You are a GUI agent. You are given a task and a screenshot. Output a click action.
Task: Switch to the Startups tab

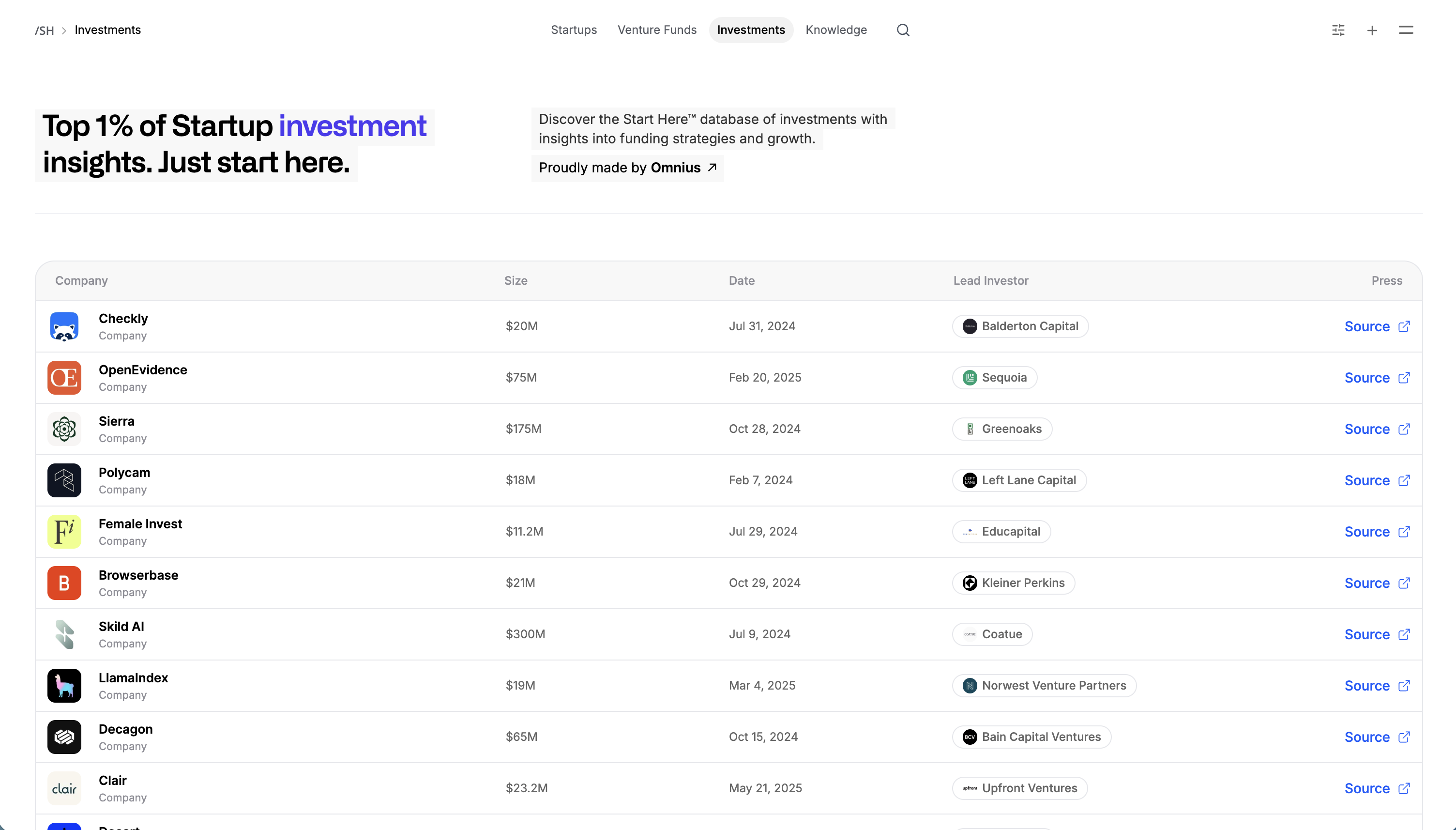(x=574, y=30)
